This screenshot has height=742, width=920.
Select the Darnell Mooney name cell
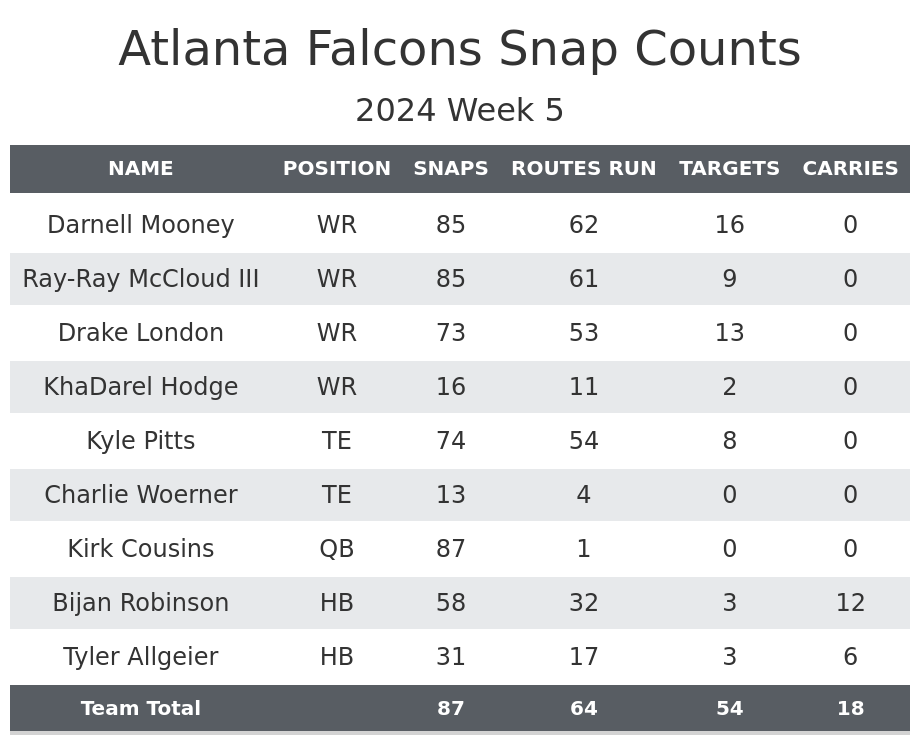(141, 225)
